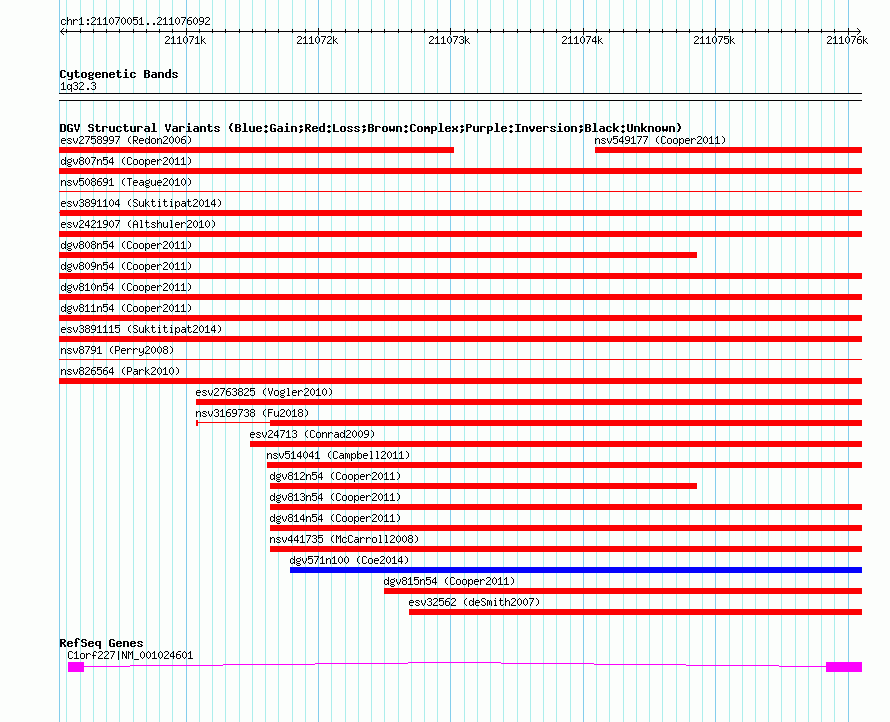Image resolution: width=890 pixels, height=722 pixels.
Task: Click the 1q32.3 band label
Action: [x=78, y=86]
